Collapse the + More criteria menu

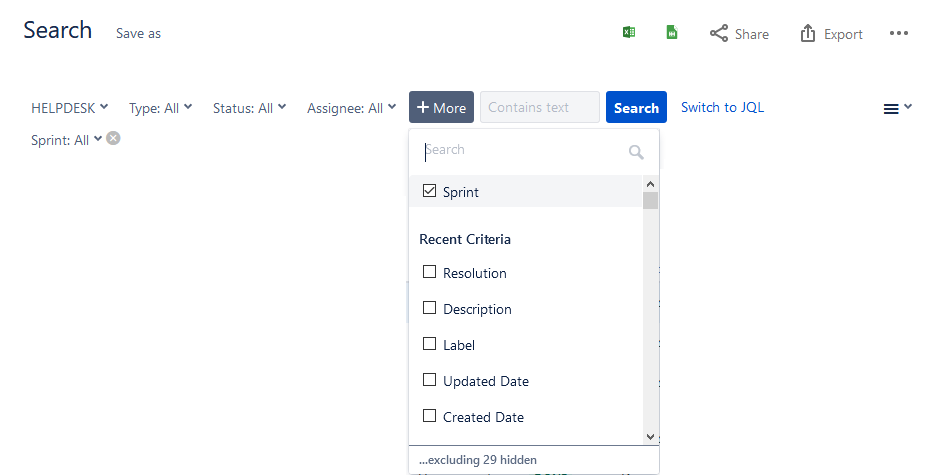tap(441, 107)
